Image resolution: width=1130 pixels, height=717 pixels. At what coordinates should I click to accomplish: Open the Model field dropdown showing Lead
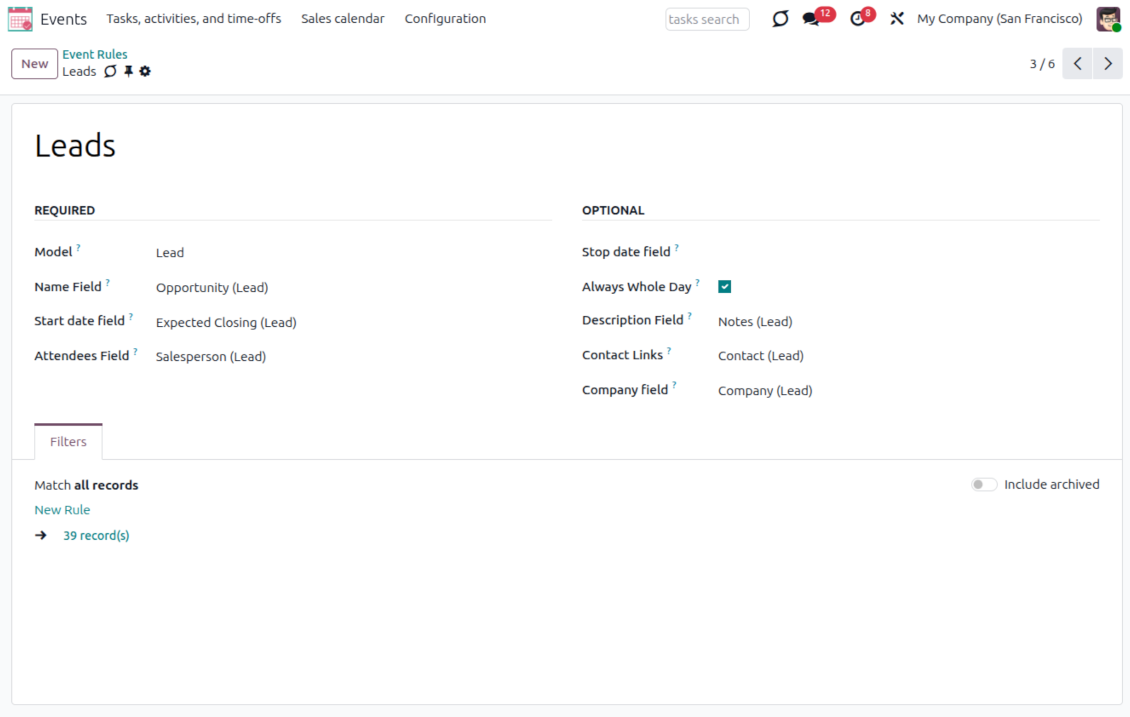click(350, 253)
